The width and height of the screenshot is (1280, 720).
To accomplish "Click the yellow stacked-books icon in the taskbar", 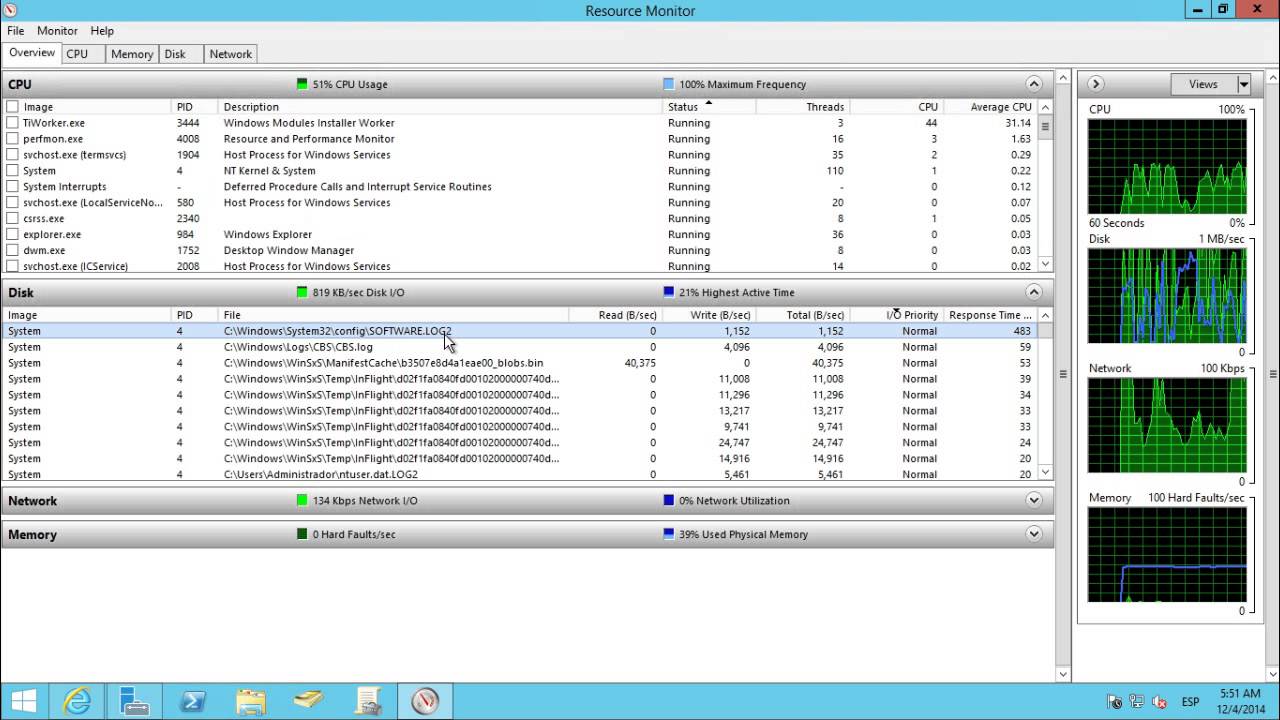I will coord(309,701).
